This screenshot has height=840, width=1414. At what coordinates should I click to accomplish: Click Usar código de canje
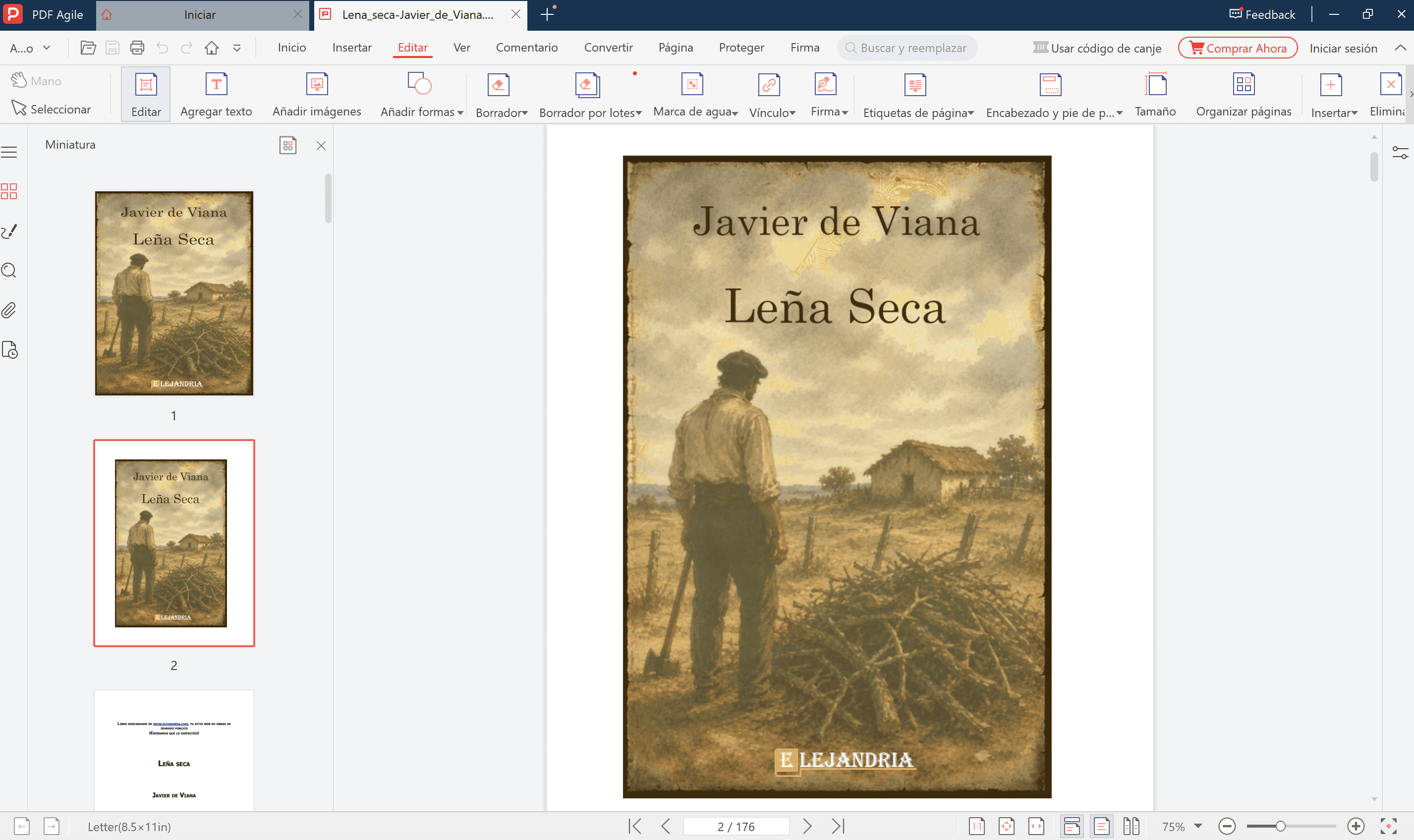[x=1097, y=48]
